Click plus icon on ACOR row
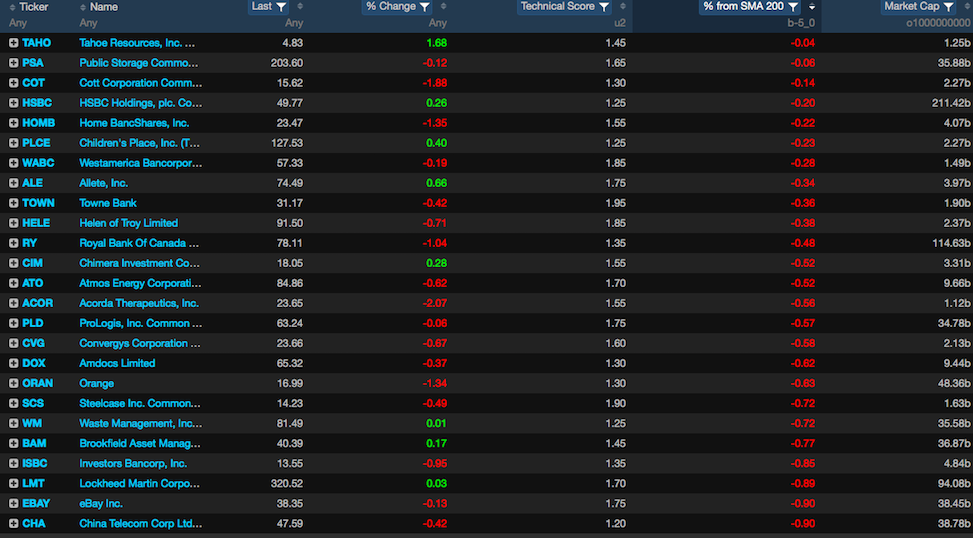973x538 pixels. (13, 303)
